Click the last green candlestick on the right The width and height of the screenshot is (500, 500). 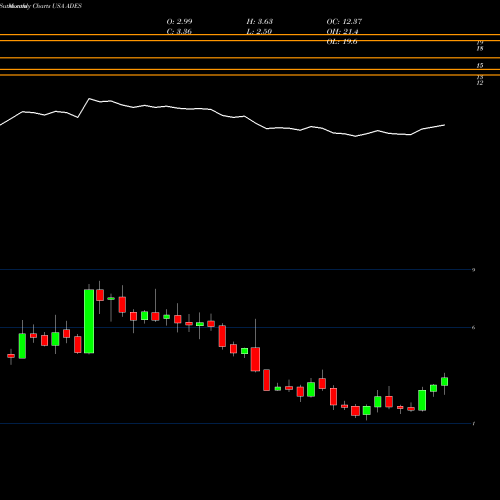click(444, 382)
